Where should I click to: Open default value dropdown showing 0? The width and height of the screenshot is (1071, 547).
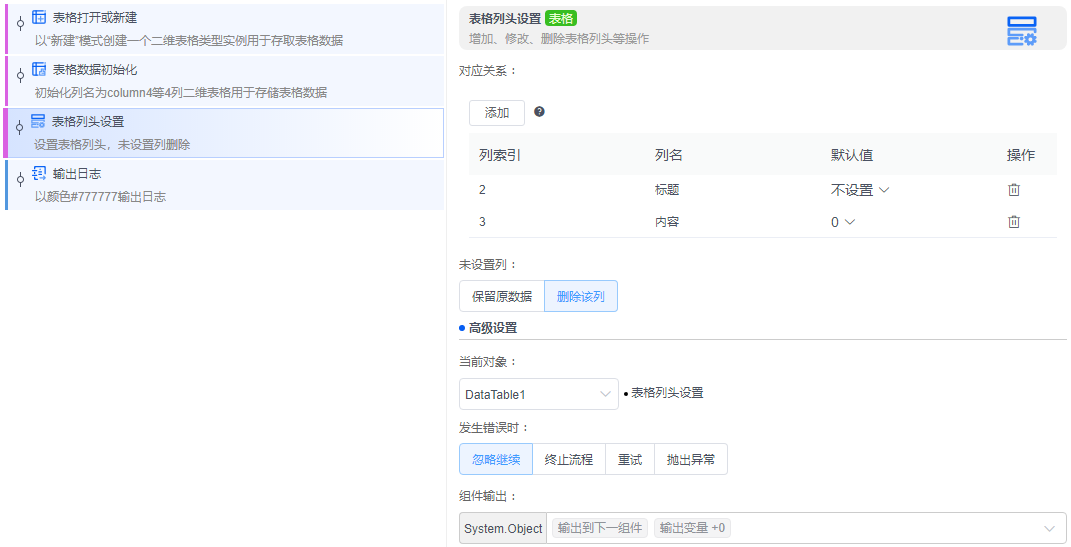click(x=843, y=222)
